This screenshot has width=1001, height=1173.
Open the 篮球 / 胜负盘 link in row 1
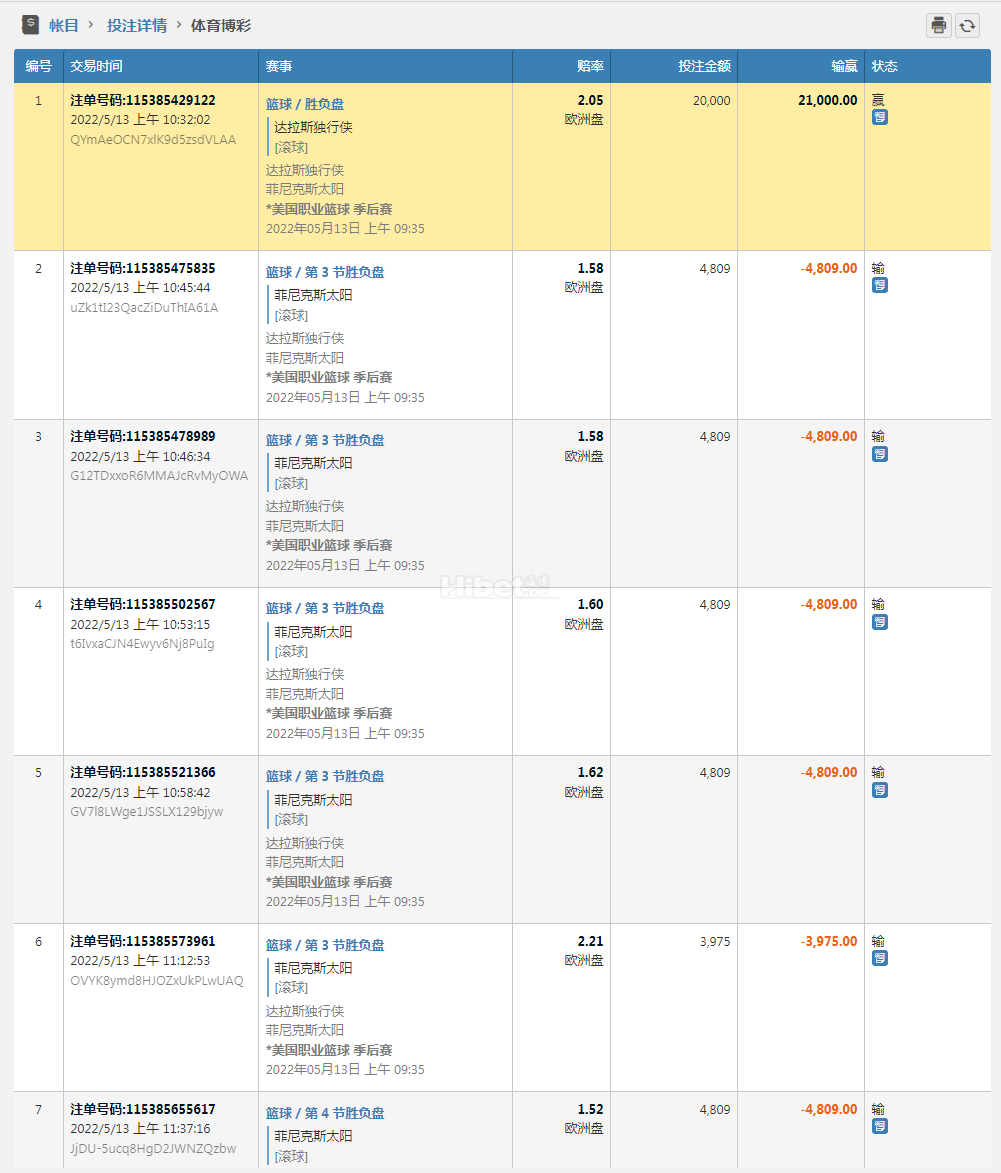tap(305, 104)
